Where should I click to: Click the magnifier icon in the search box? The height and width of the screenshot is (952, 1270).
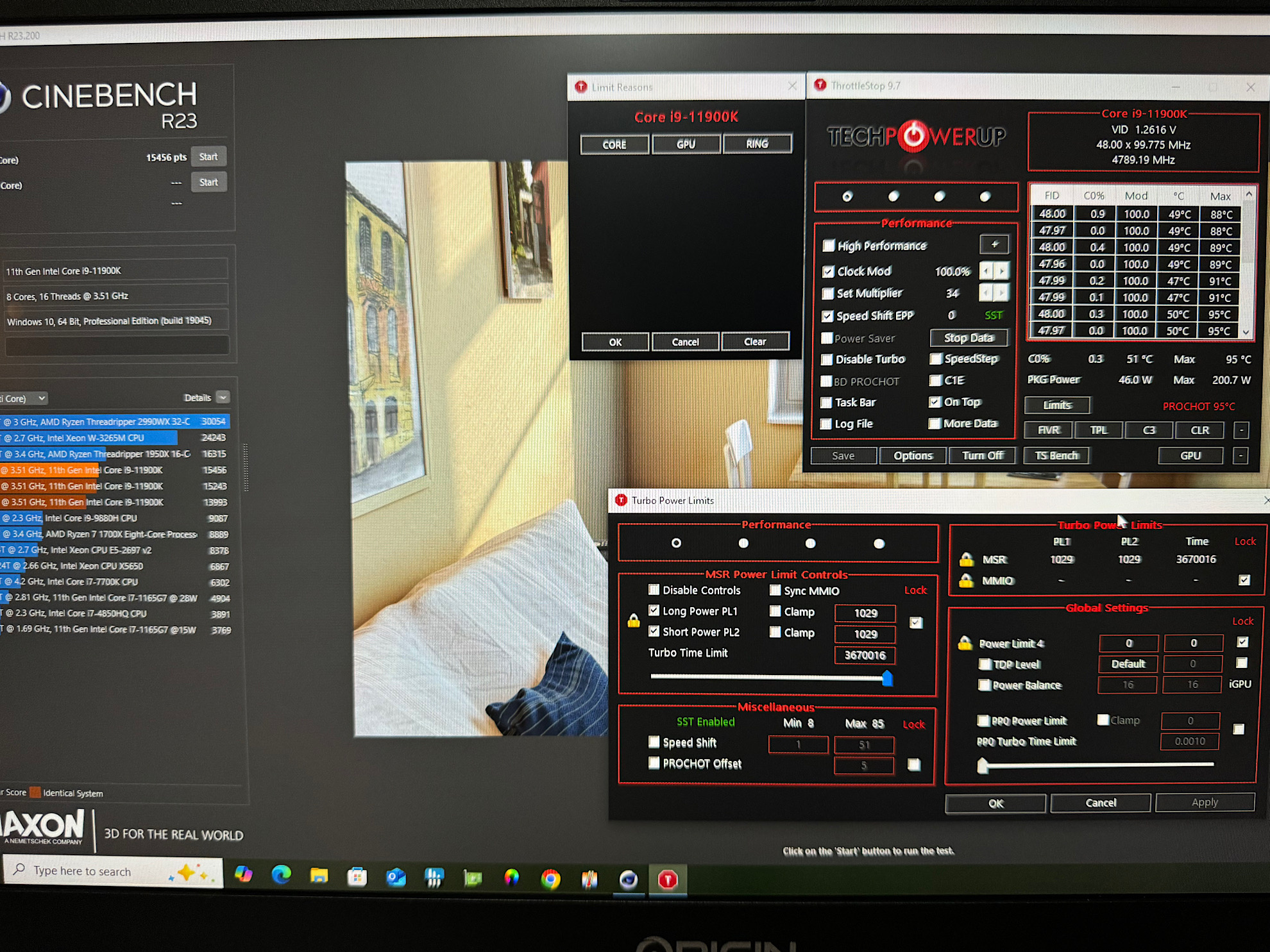(x=19, y=869)
